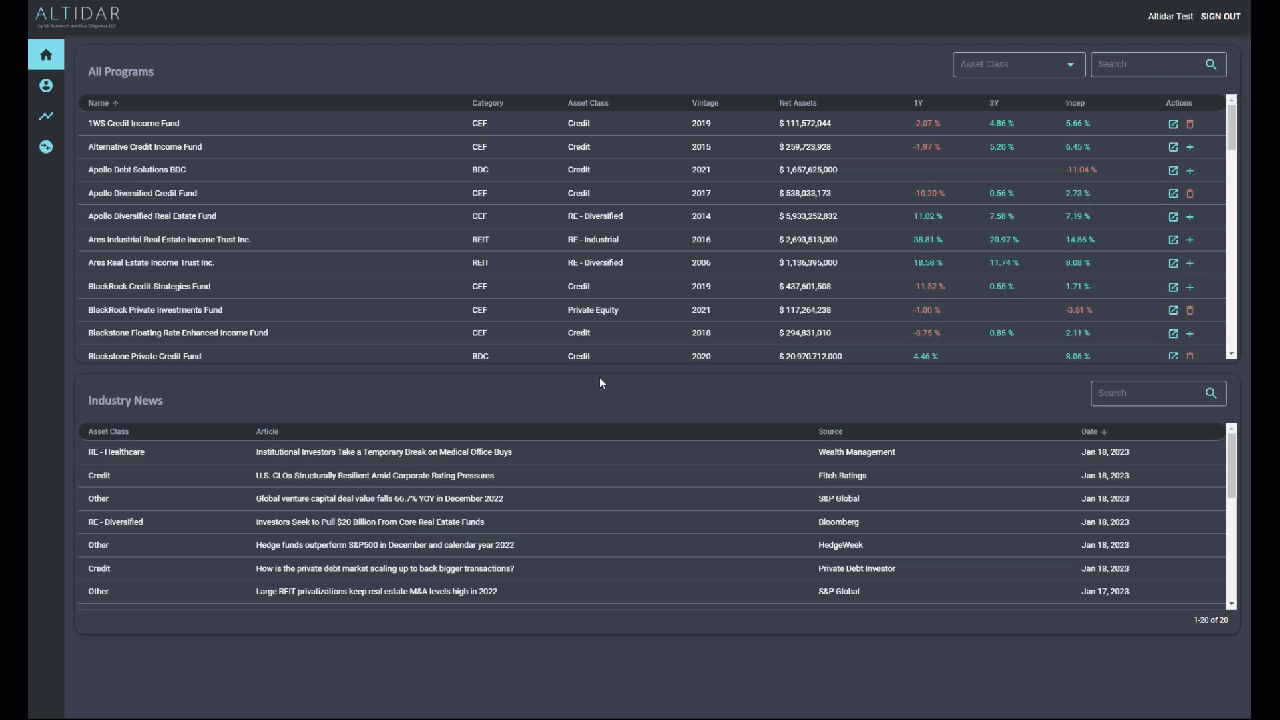Click the globe icon in the sidebar
The height and width of the screenshot is (720, 1280).
point(46,147)
